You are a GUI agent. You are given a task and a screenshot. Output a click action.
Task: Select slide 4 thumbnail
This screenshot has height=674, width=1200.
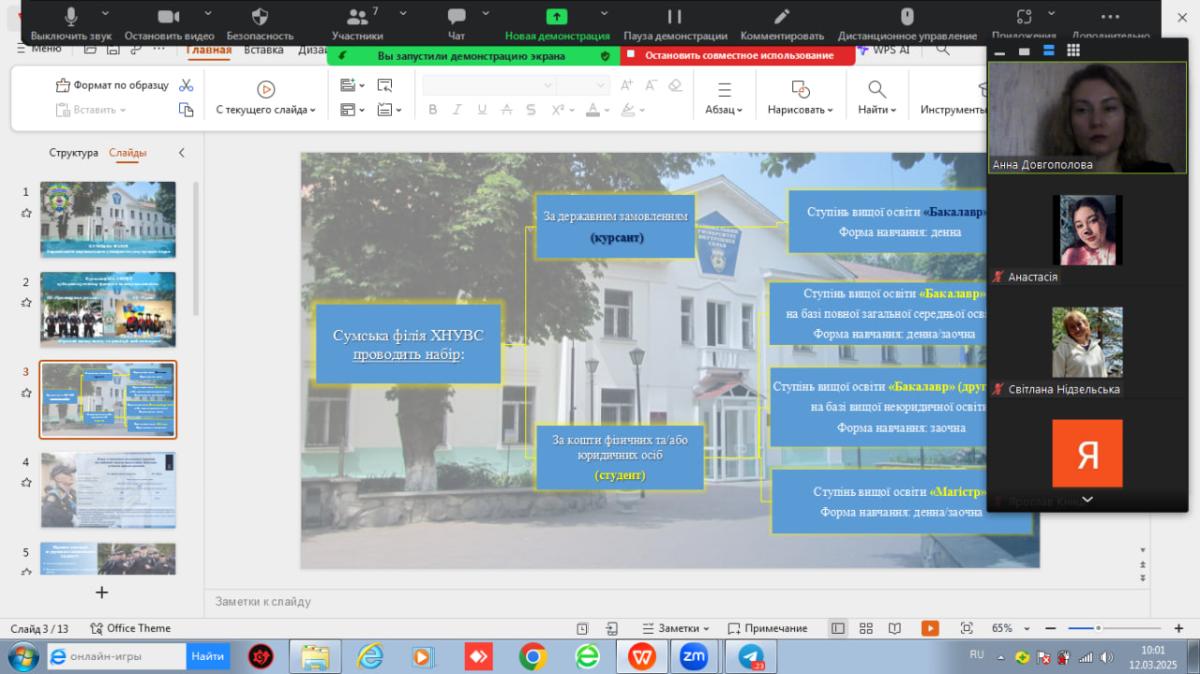108,490
